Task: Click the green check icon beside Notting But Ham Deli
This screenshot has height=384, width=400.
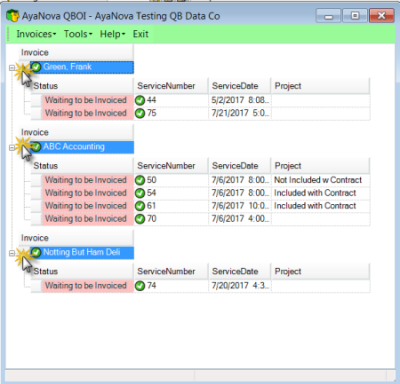Action: 36,252
